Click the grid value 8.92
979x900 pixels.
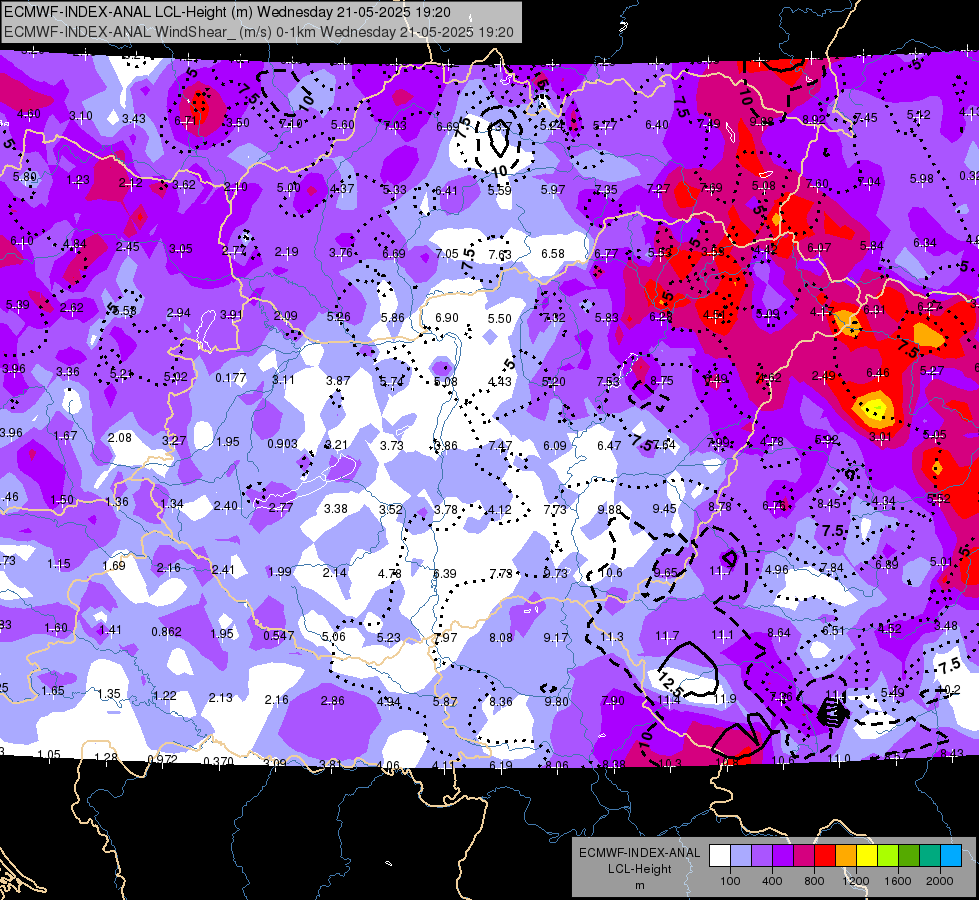(x=814, y=120)
